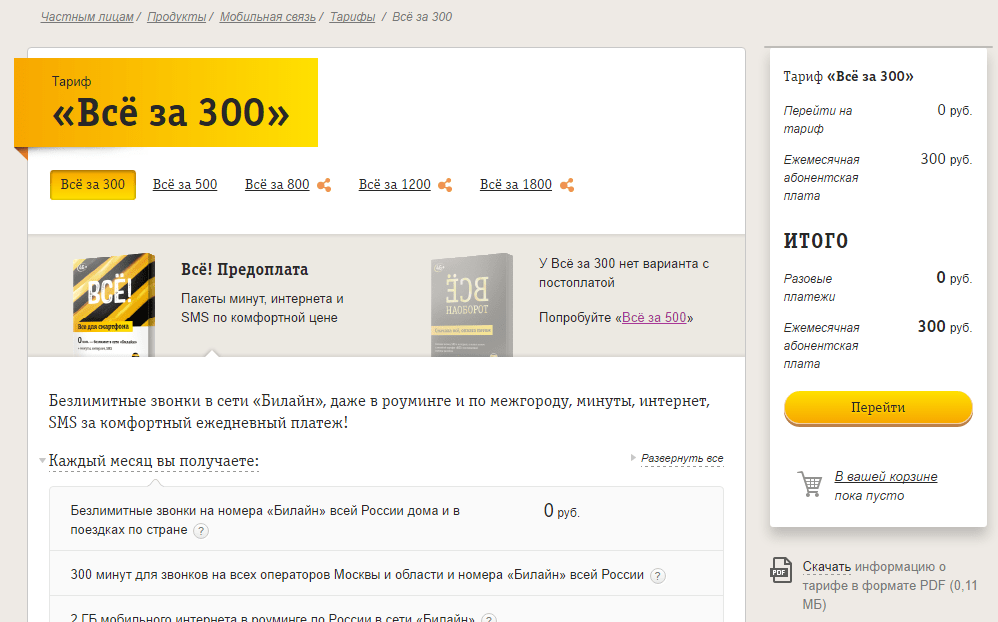The width and height of the screenshot is (998, 622).
Task: Open Мобильная связь breadcrumb link
Action: 267,17
